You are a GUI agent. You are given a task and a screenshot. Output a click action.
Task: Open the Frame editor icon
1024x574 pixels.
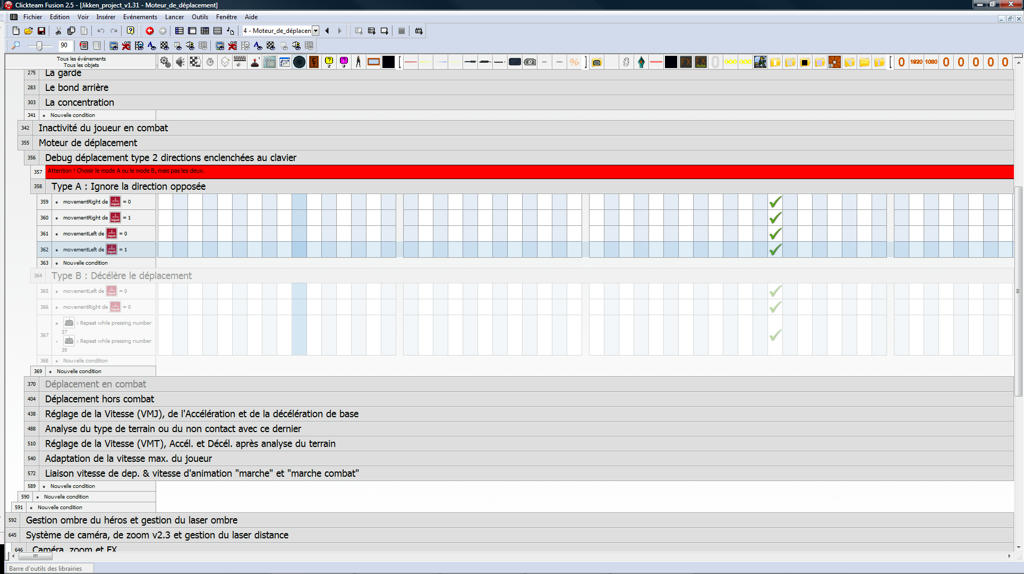[192, 31]
